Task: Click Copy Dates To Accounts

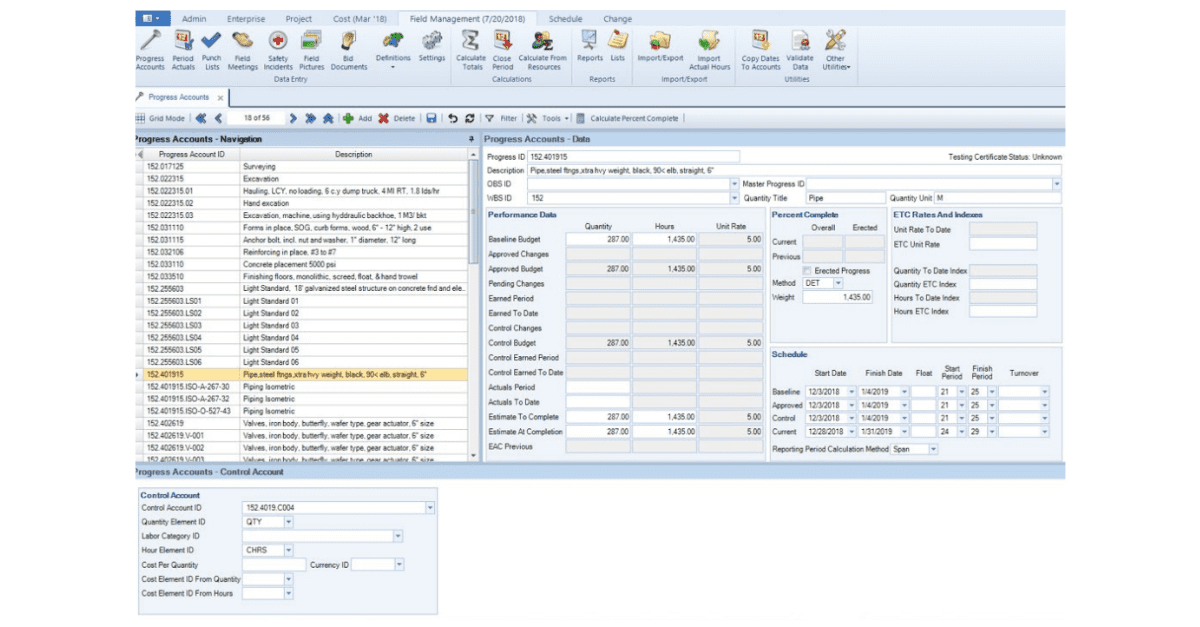Action: point(761,49)
